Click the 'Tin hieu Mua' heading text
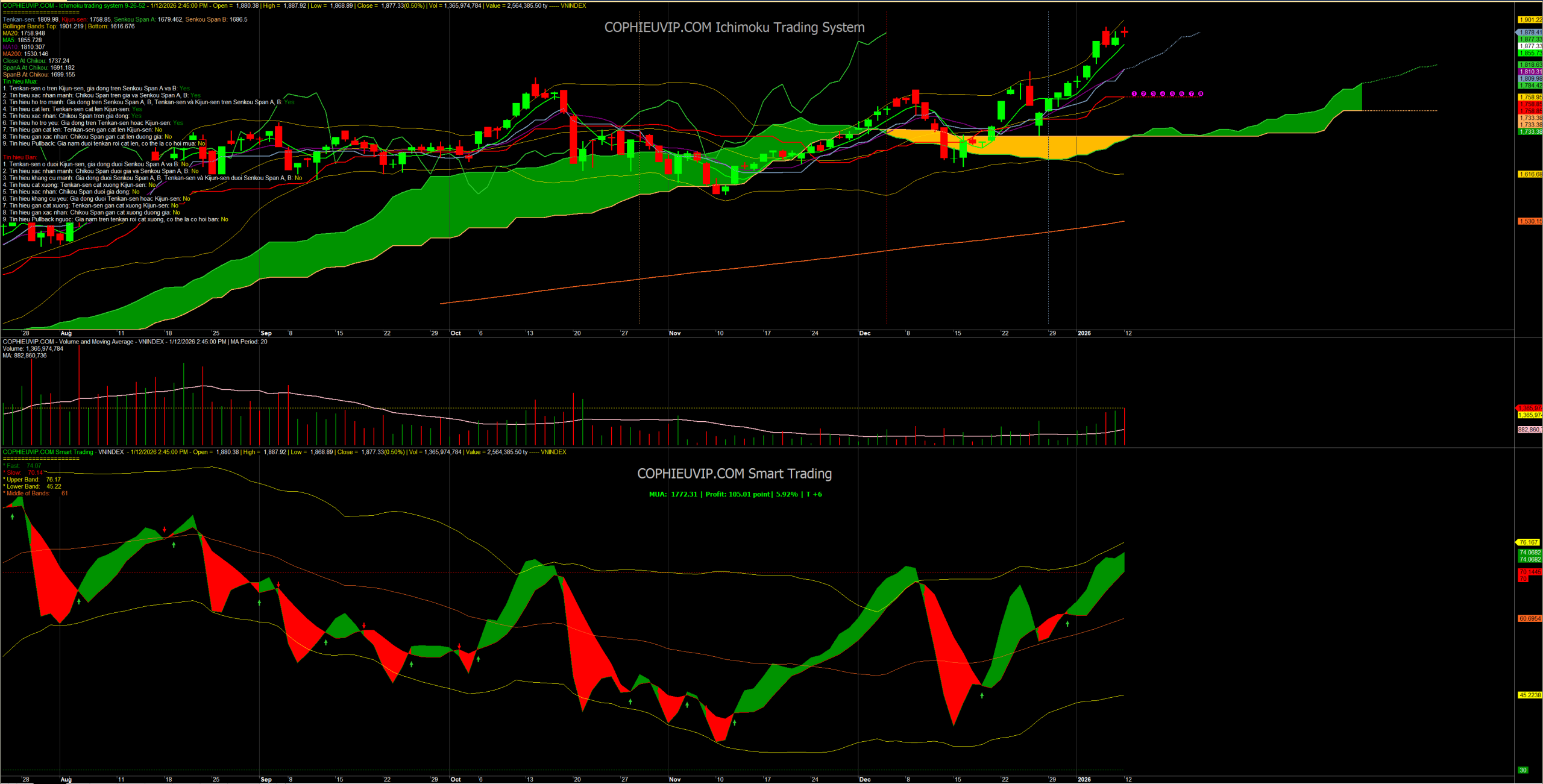Image resolution: width=1543 pixels, height=784 pixels. pyautogui.click(x=20, y=81)
